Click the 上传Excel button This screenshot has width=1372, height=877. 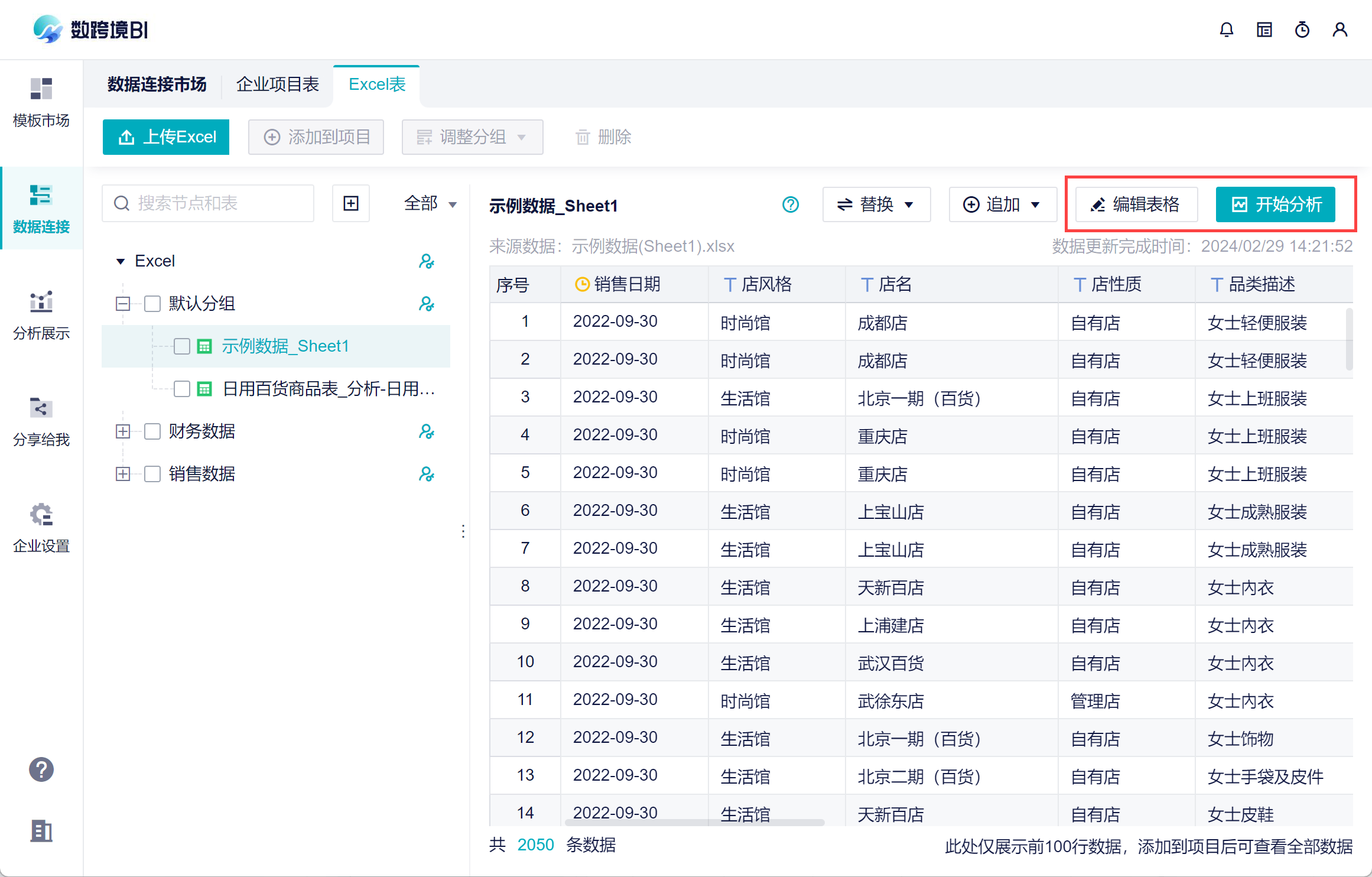coord(166,137)
